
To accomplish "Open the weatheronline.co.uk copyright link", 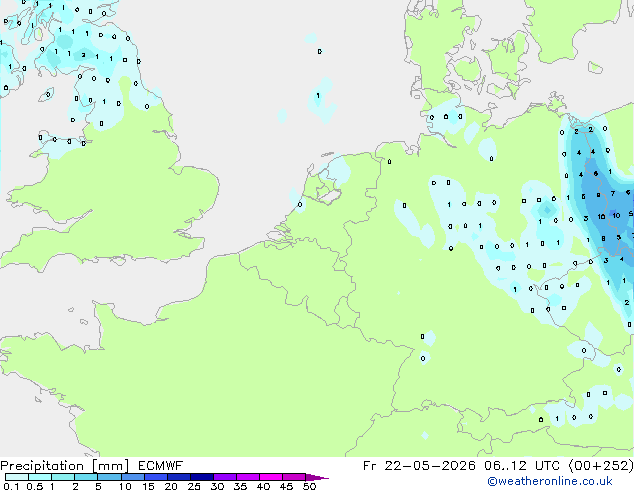I will 550,482.
